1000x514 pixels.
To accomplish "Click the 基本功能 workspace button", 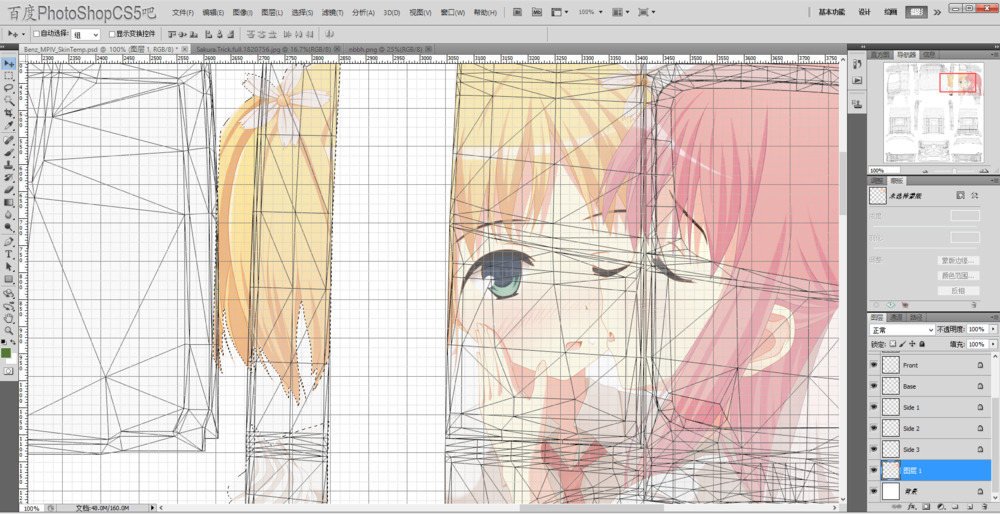I will click(x=831, y=12).
